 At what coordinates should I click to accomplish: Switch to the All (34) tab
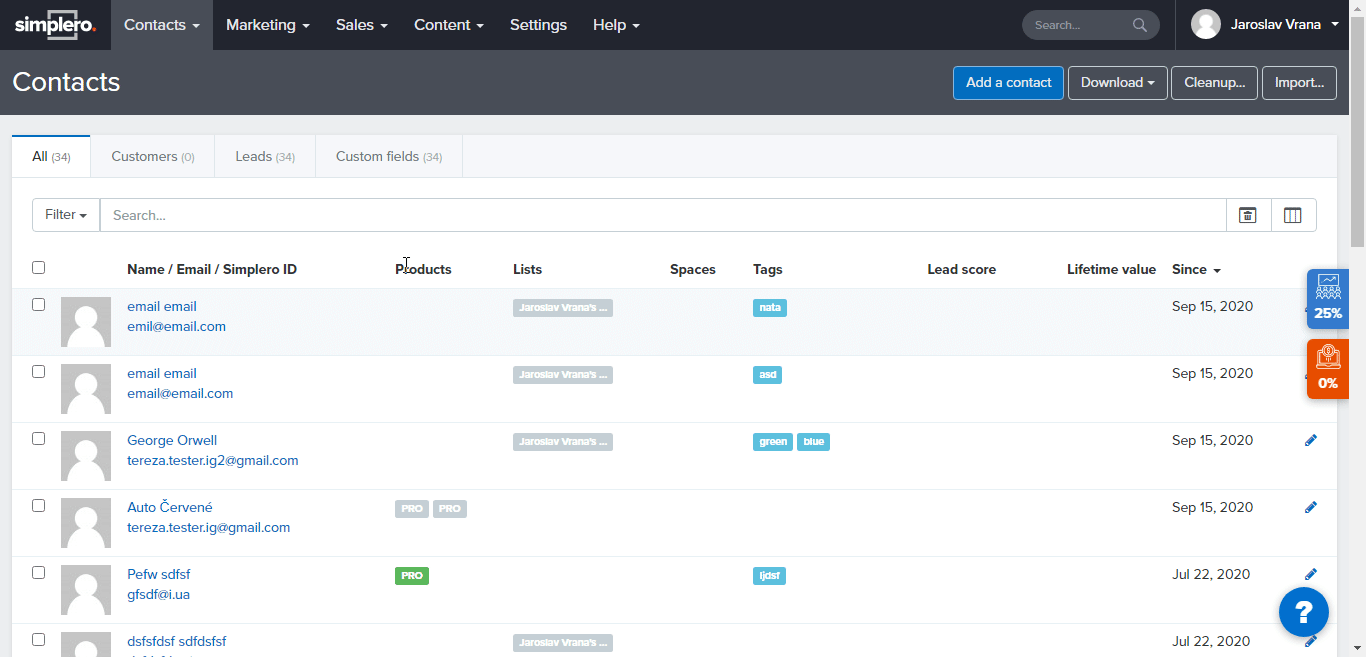point(51,157)
